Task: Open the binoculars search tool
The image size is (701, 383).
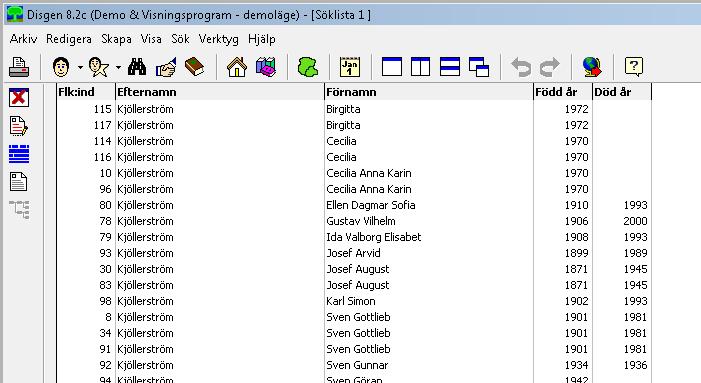Action: (137, 67)
